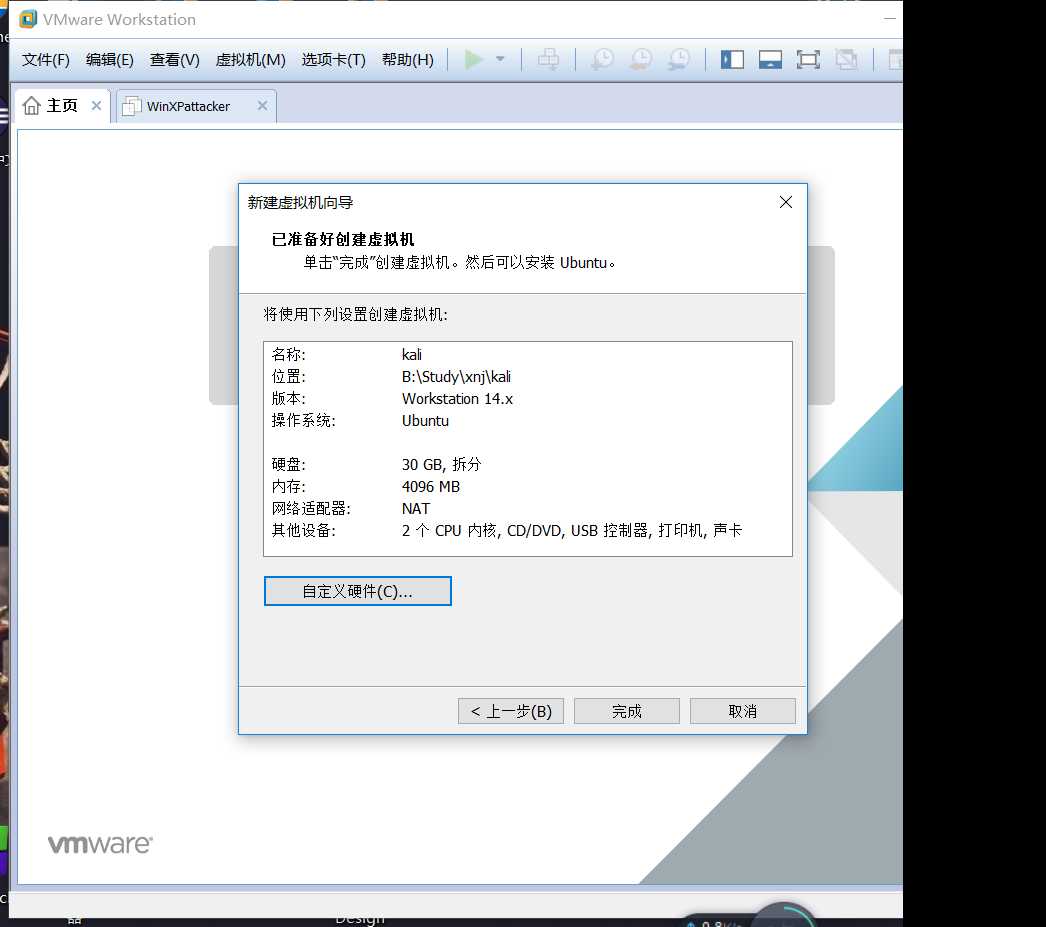
Task: Close the 主页 tab
Action: (96, 105)
